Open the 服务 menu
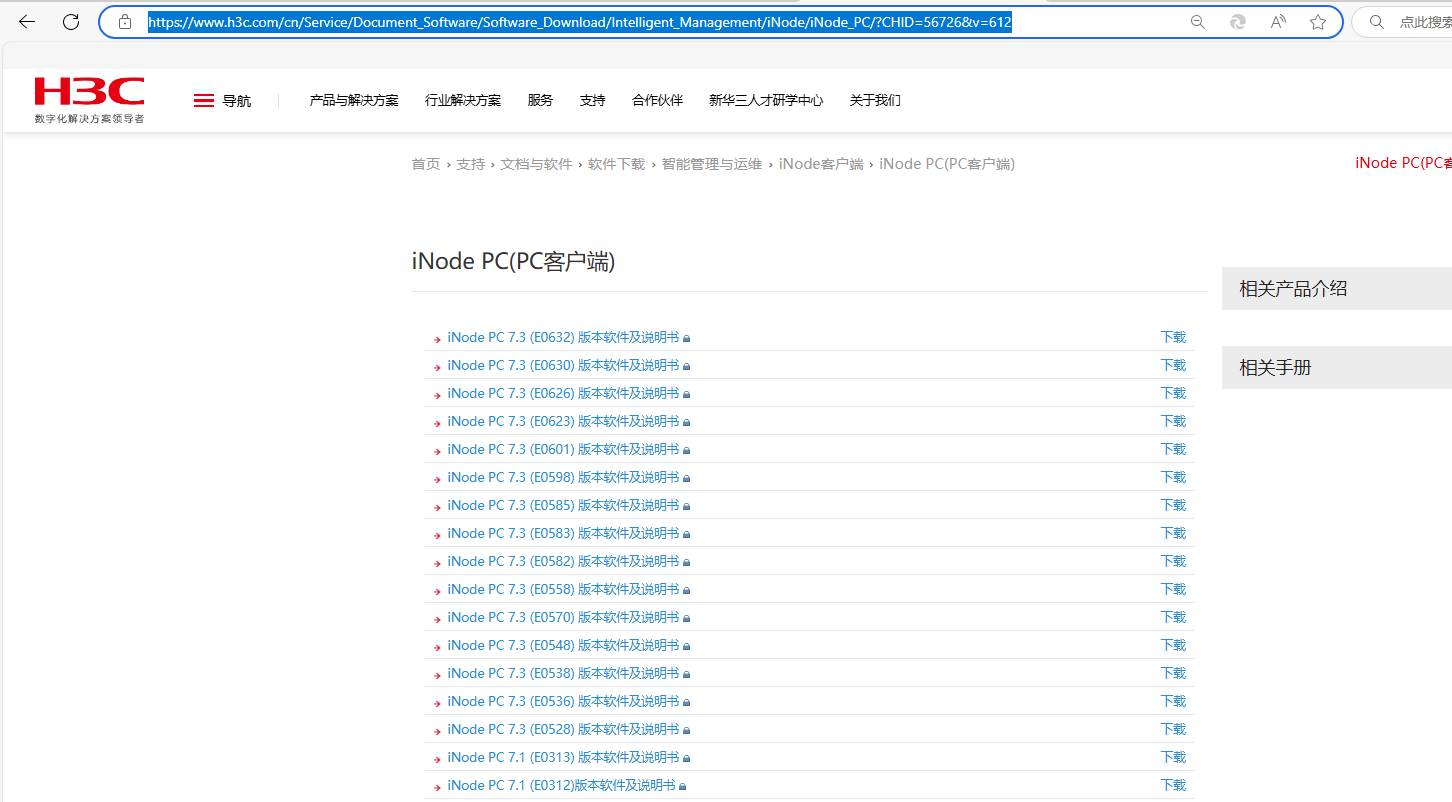The image size is (1452, 802). point(540,100)
